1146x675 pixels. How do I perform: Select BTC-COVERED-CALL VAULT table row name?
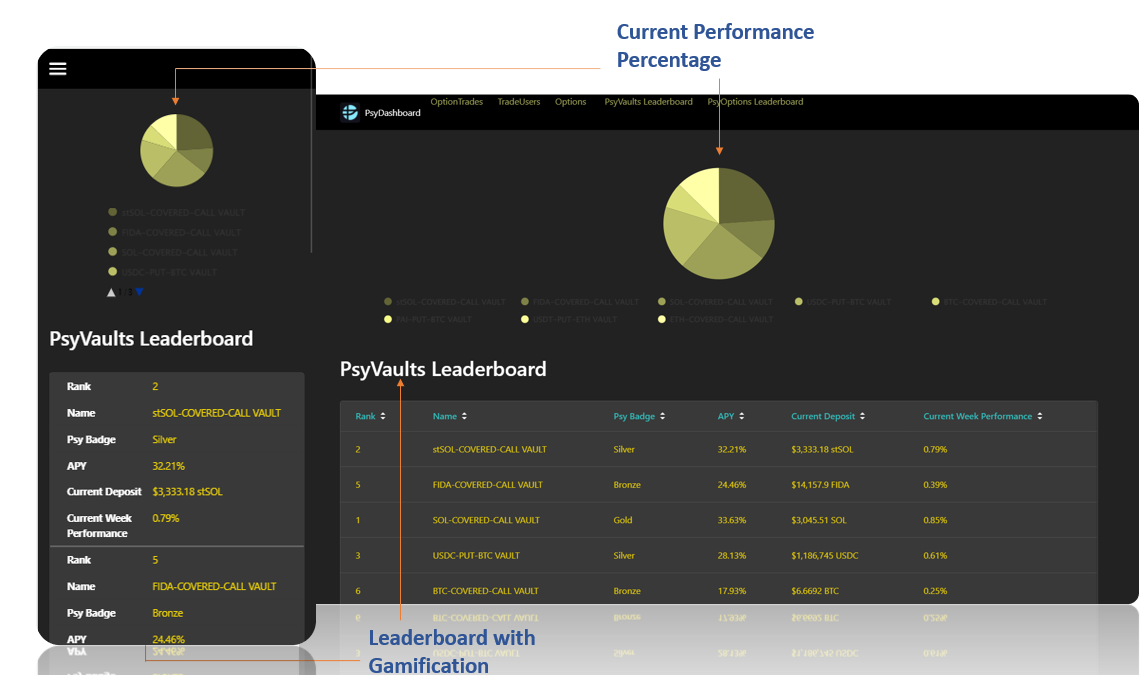coord(485,591)
